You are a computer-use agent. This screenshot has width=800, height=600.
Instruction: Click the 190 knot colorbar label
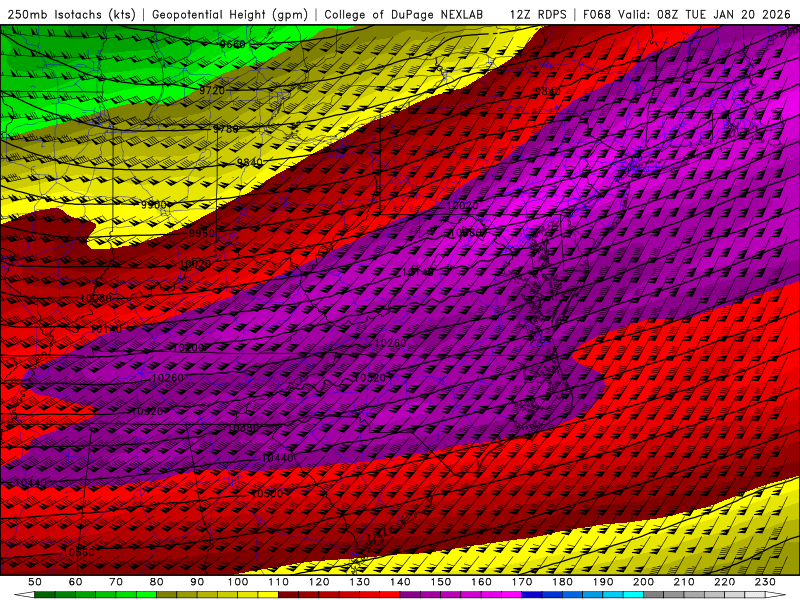coord(603,582)
